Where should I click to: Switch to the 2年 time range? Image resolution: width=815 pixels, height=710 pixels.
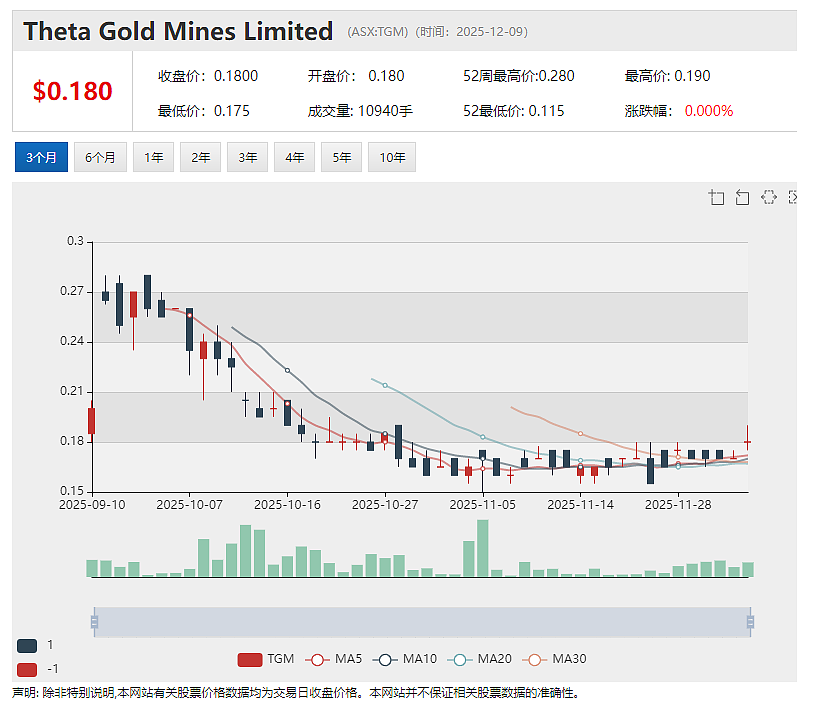[201, 157]
